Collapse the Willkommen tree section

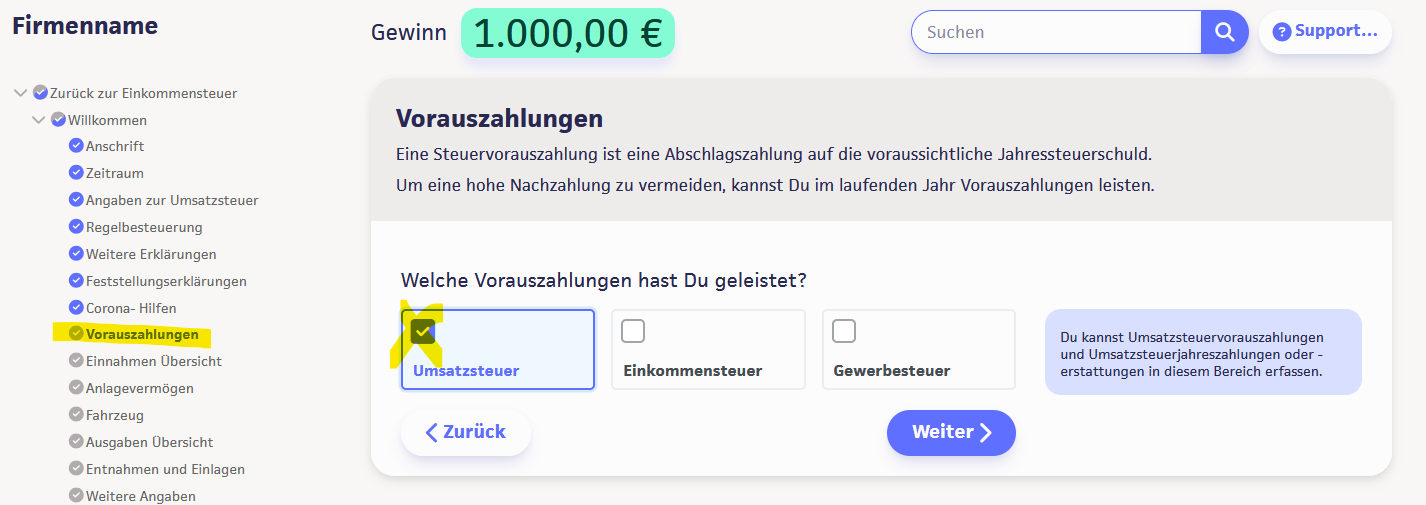coord(39,120)
